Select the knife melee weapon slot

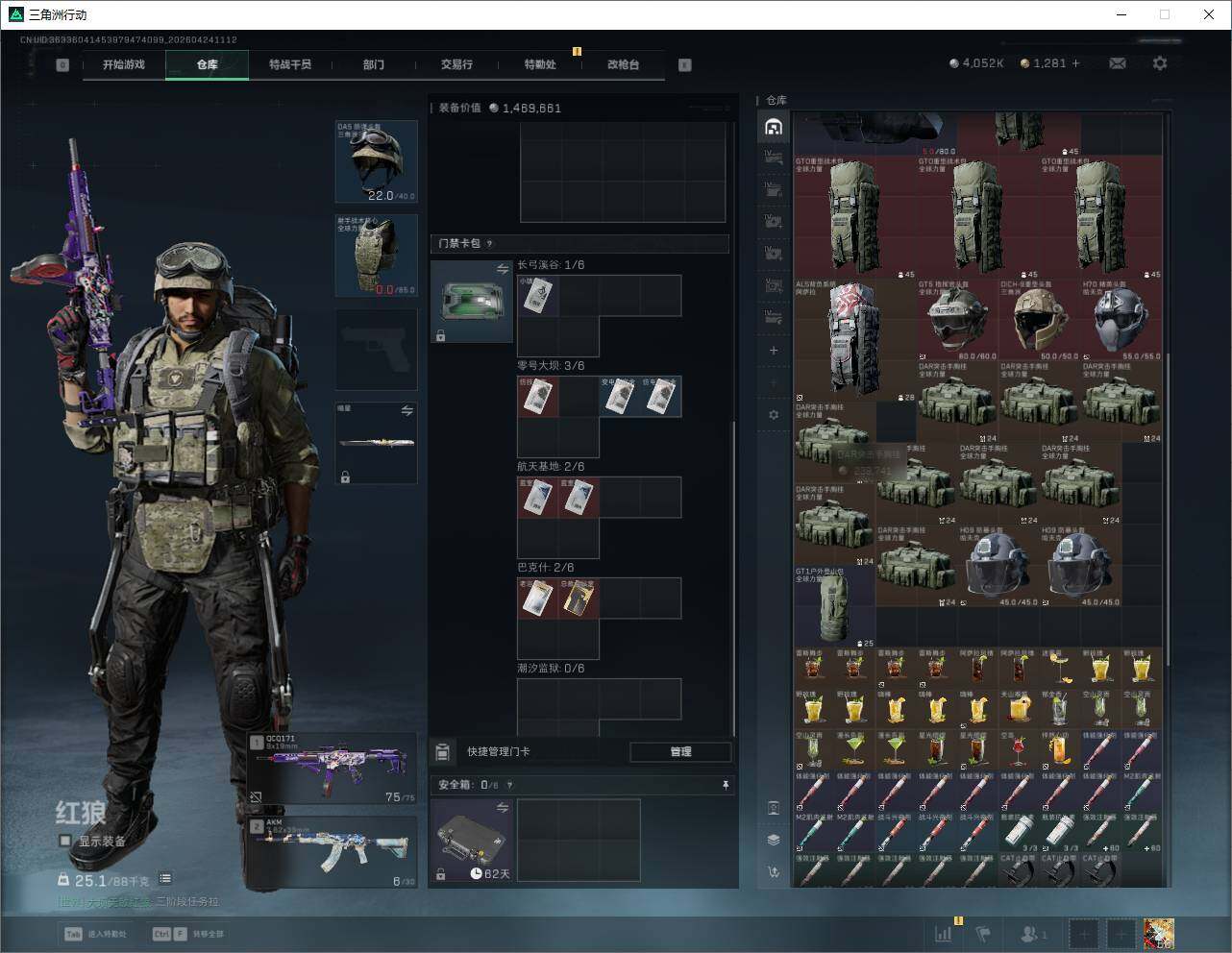click(376, 443)
